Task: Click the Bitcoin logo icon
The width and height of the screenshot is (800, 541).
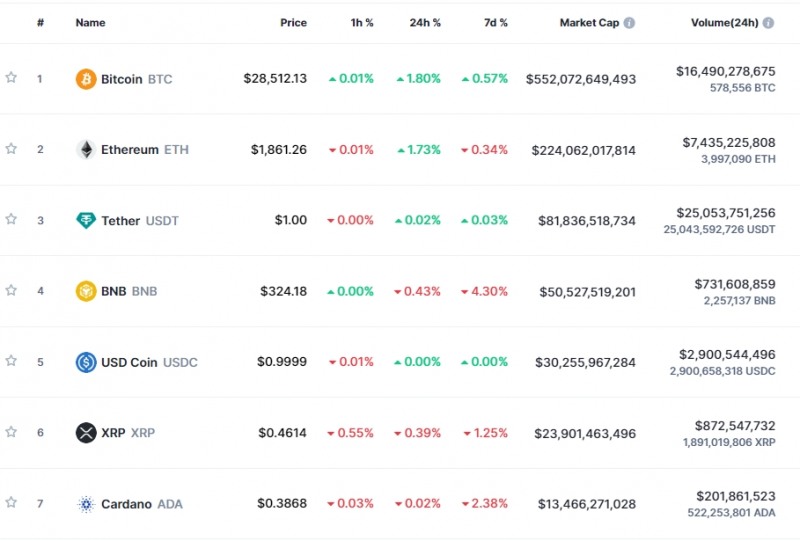Action: pos(86,79)
